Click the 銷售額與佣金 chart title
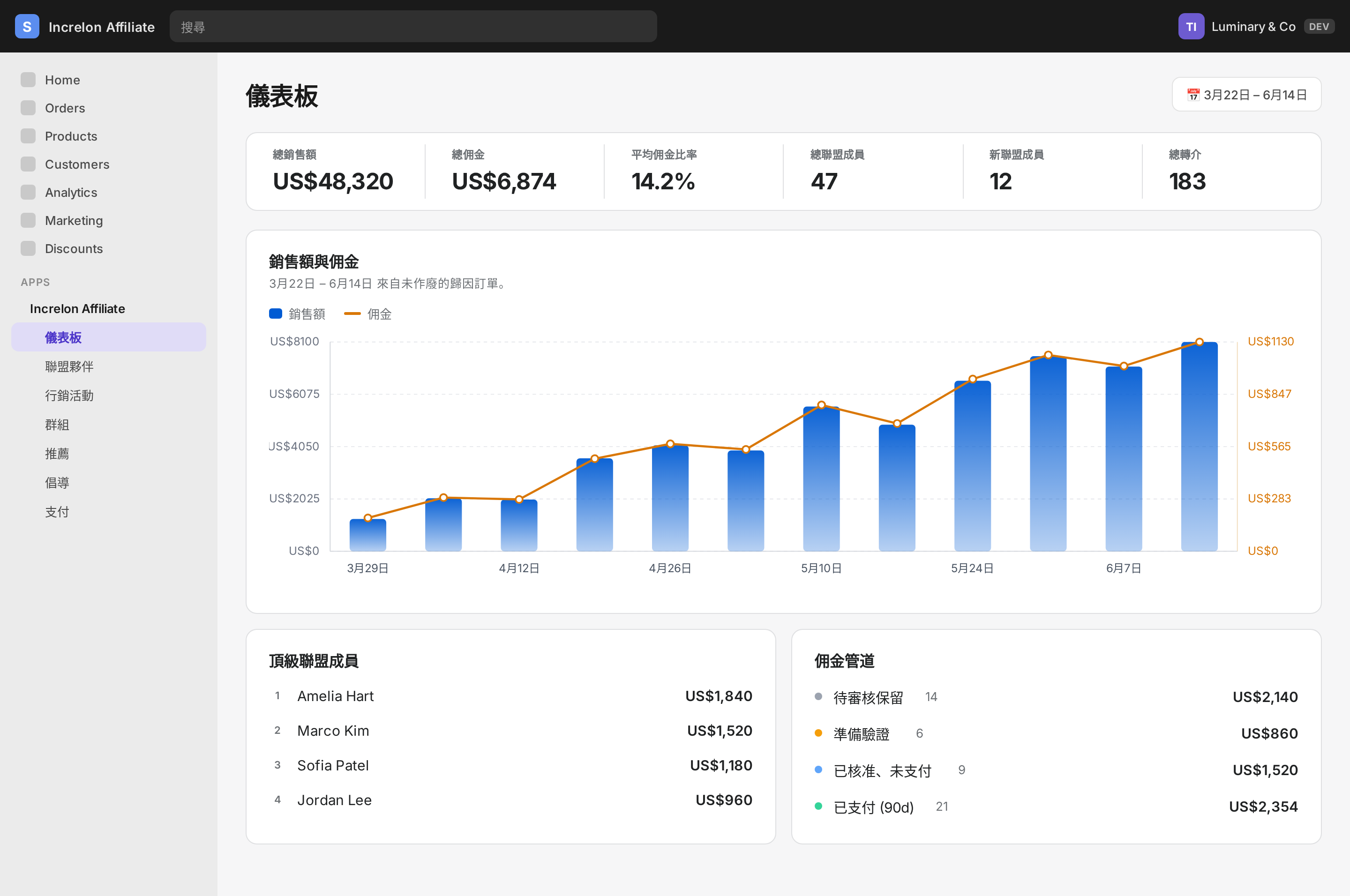The image size is (1350, 896). 314,261
